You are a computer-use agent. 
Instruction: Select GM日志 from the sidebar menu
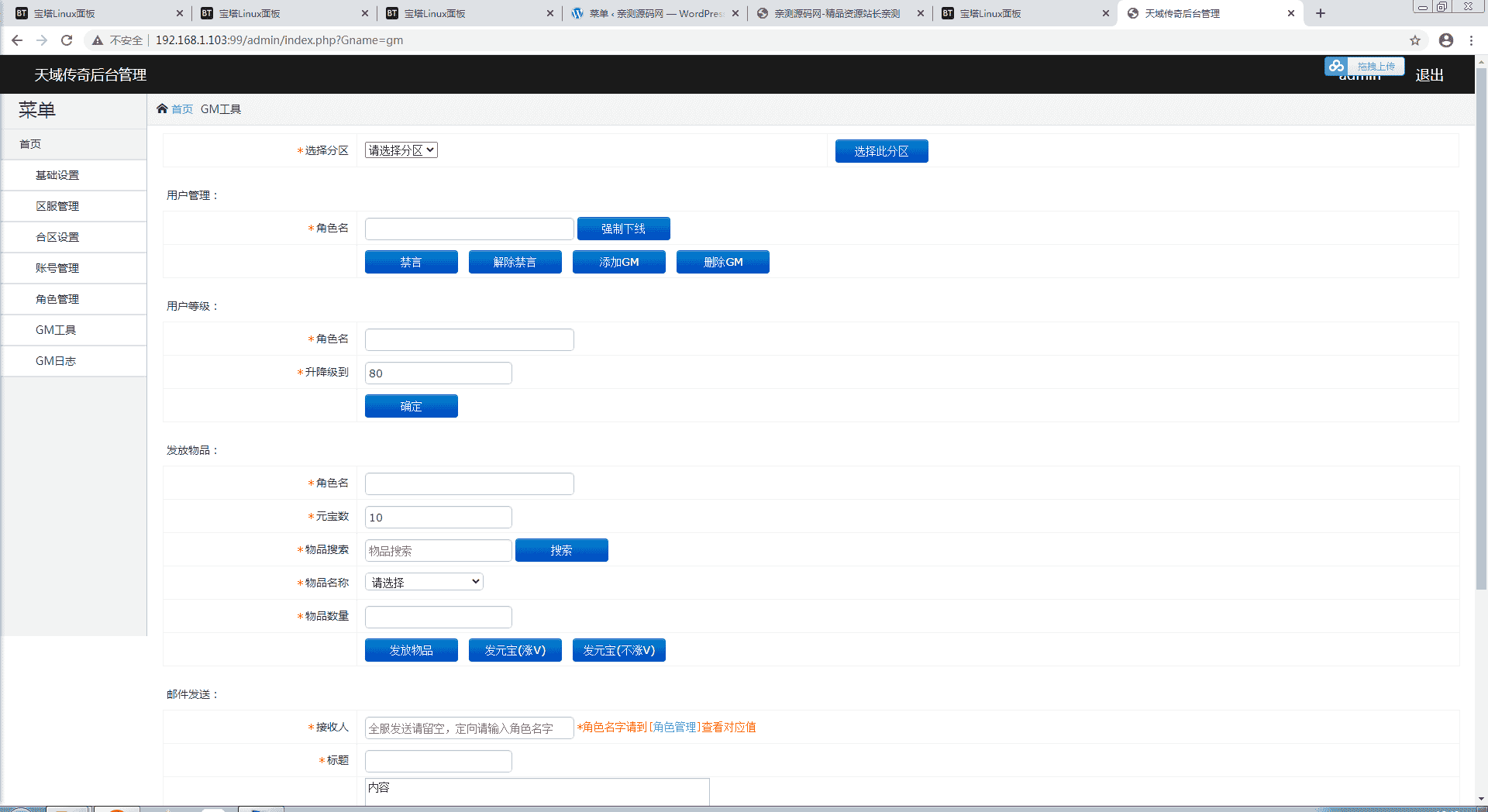[56, 361]
